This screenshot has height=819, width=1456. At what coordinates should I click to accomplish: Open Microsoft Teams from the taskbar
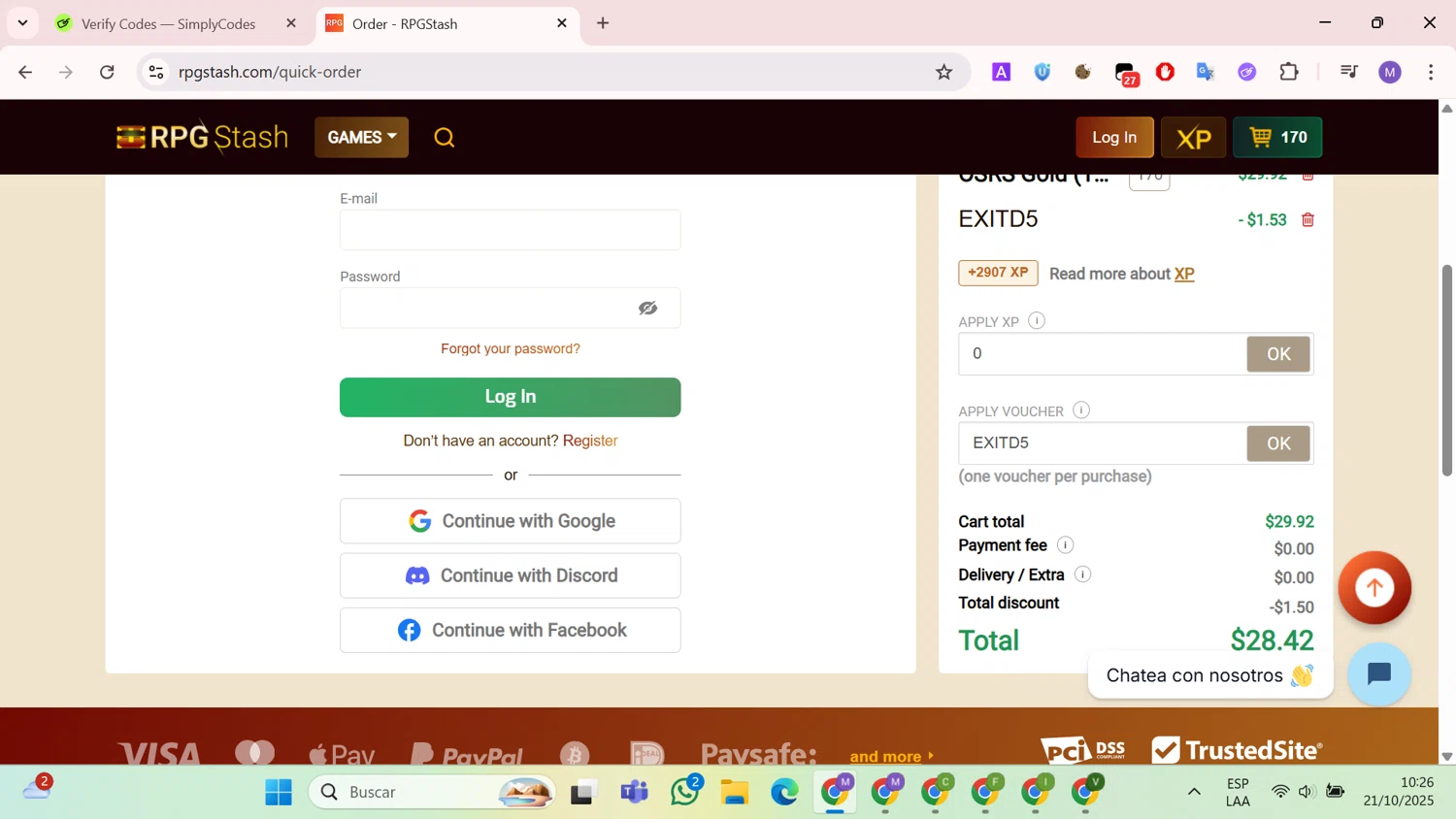tap(634, 793)
